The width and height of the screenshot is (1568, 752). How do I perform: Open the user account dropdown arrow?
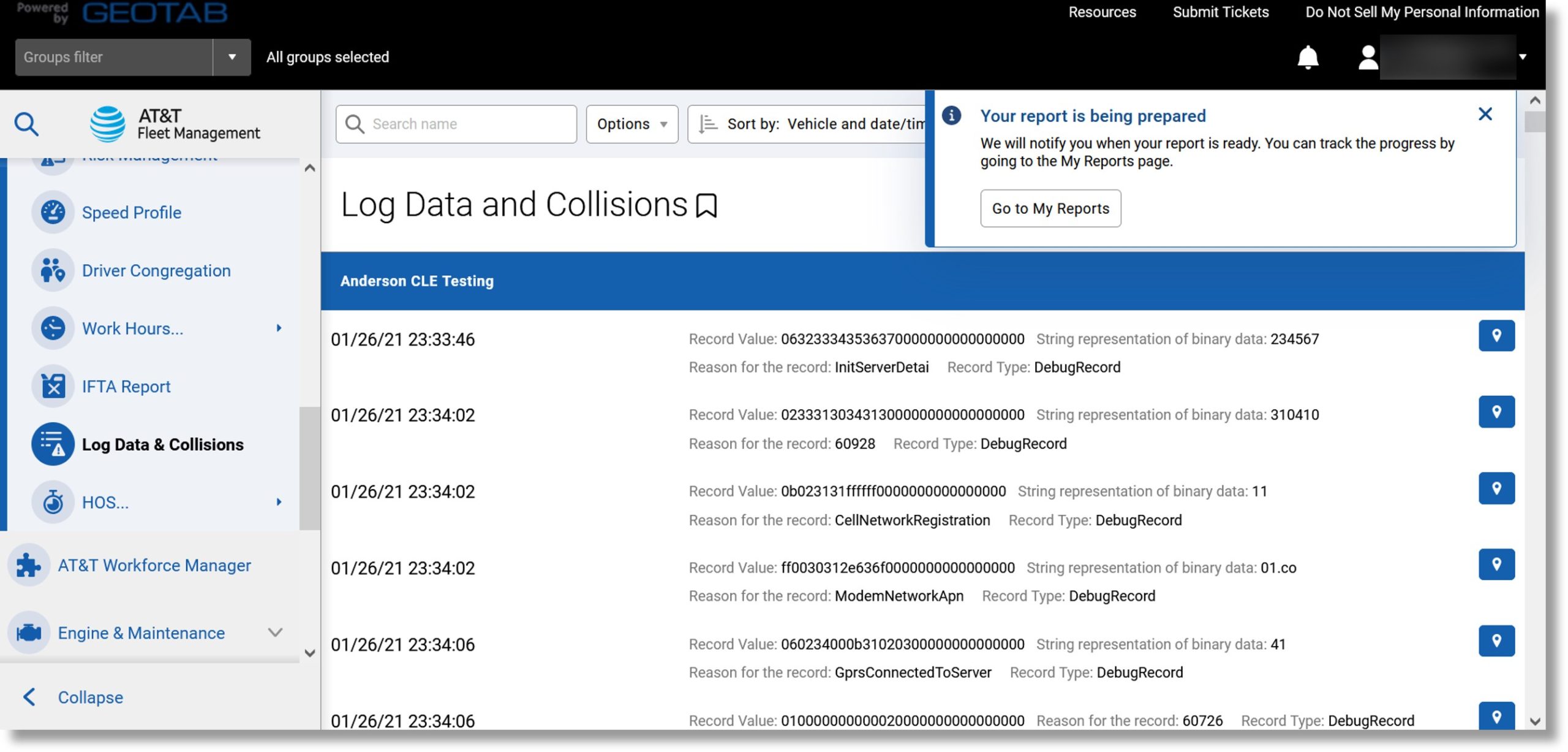[x=1522, y=57]
